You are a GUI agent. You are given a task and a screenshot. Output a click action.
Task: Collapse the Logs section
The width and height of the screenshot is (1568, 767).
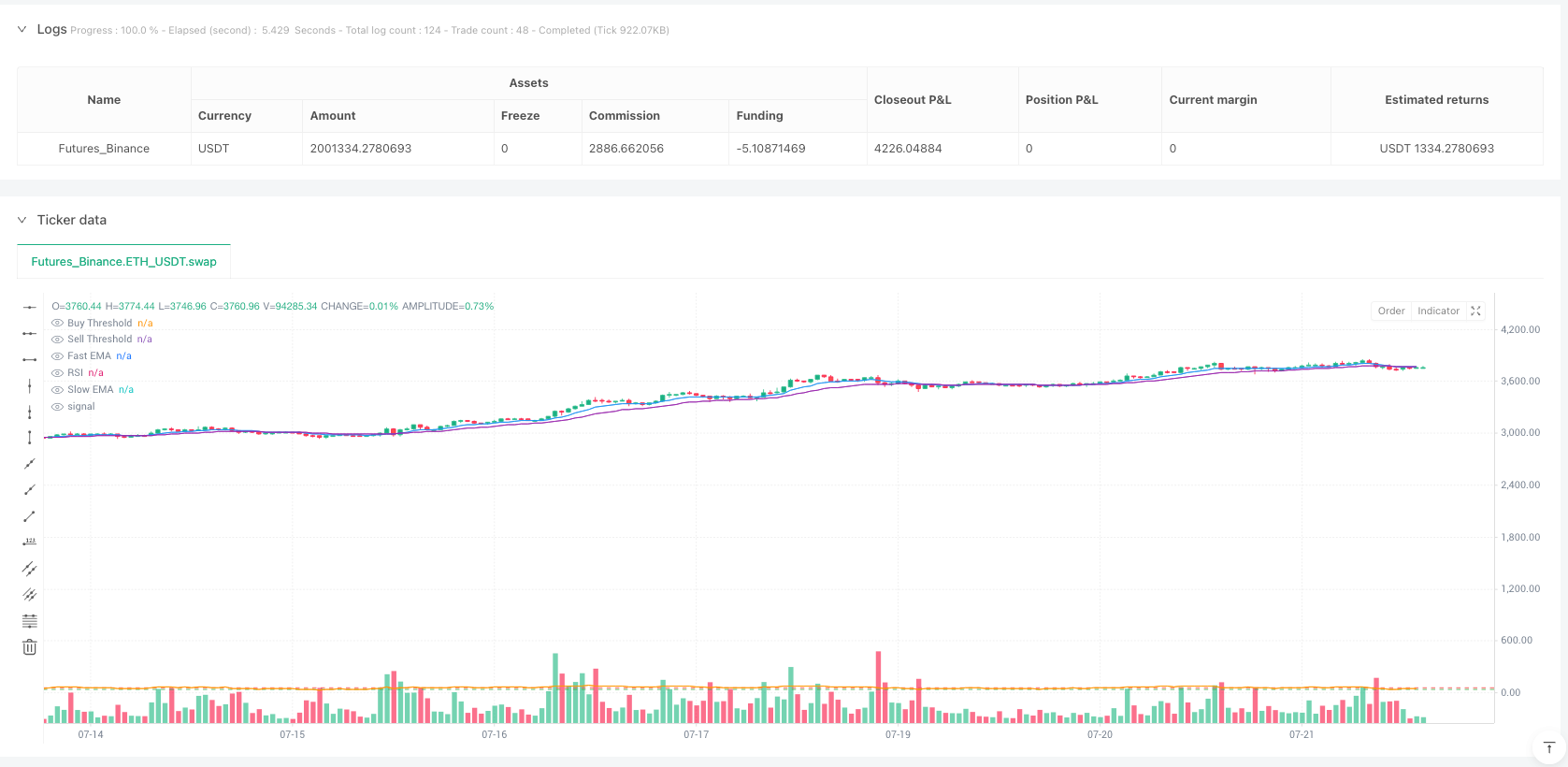click(x=22, y=30)
